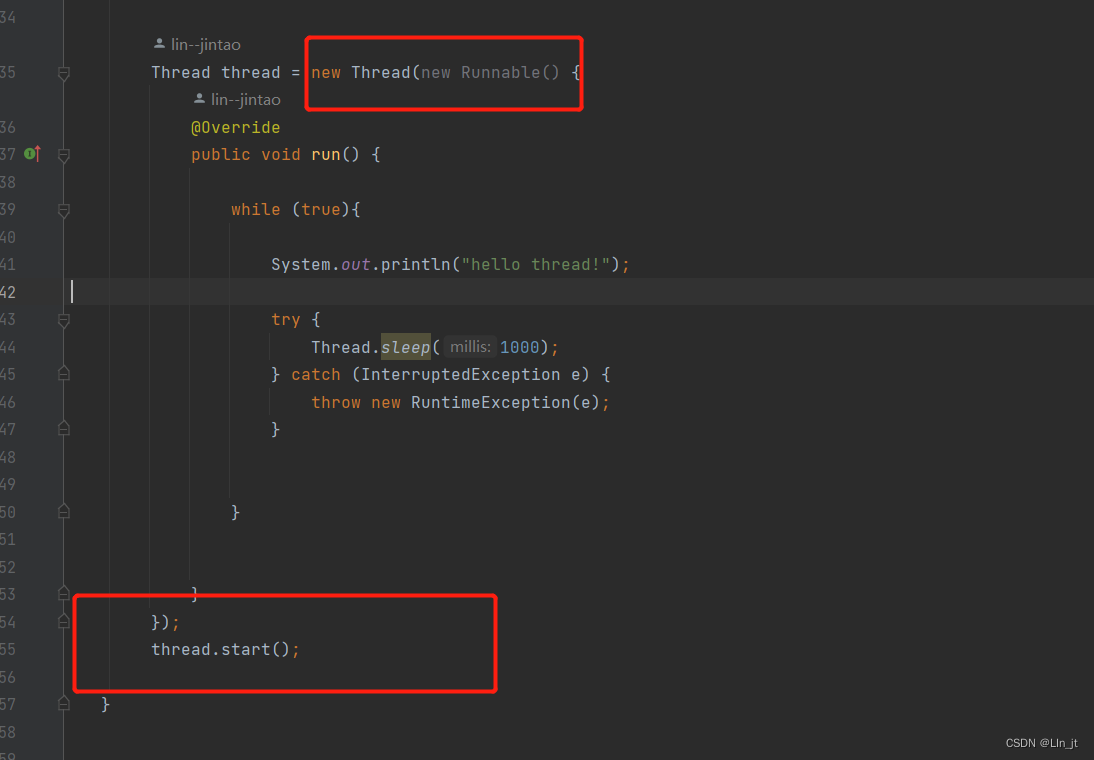This screenshot has width=1094, height=760.
Task: Click the "hello thread!" string literal
Action: (536, 265)
